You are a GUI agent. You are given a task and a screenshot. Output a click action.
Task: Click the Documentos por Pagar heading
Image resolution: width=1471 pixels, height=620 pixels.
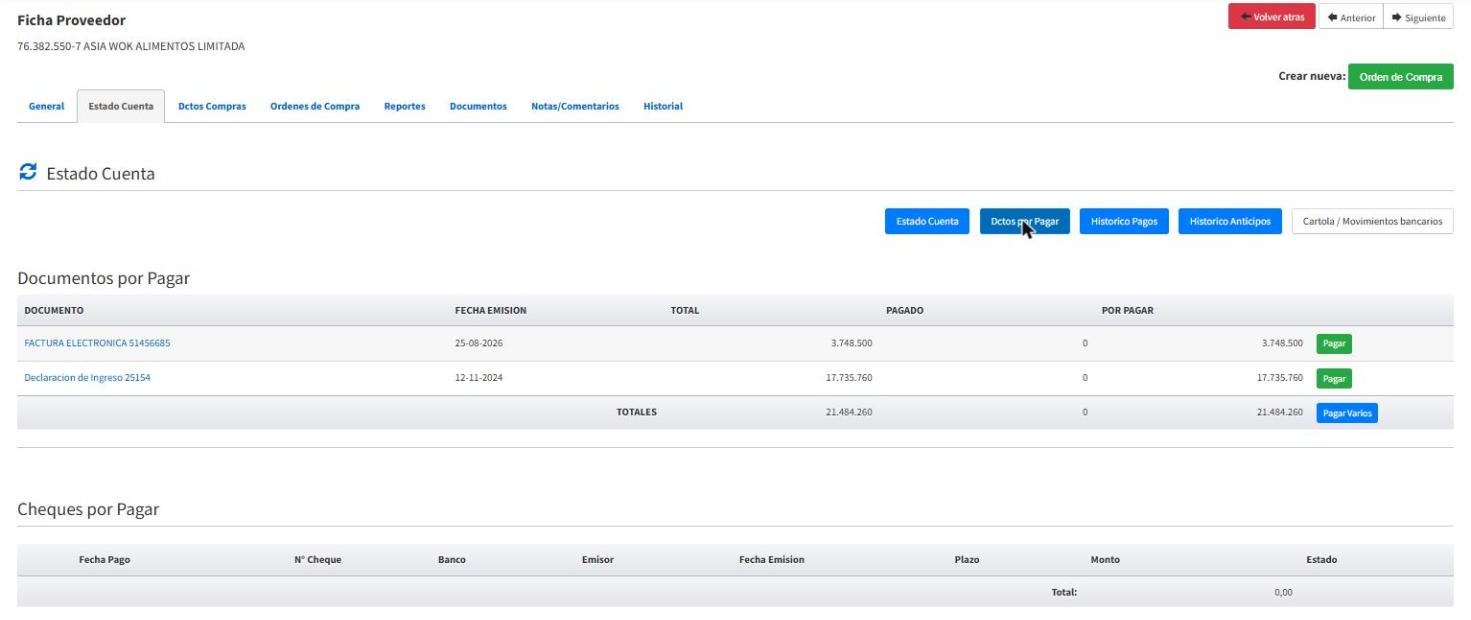103,278
